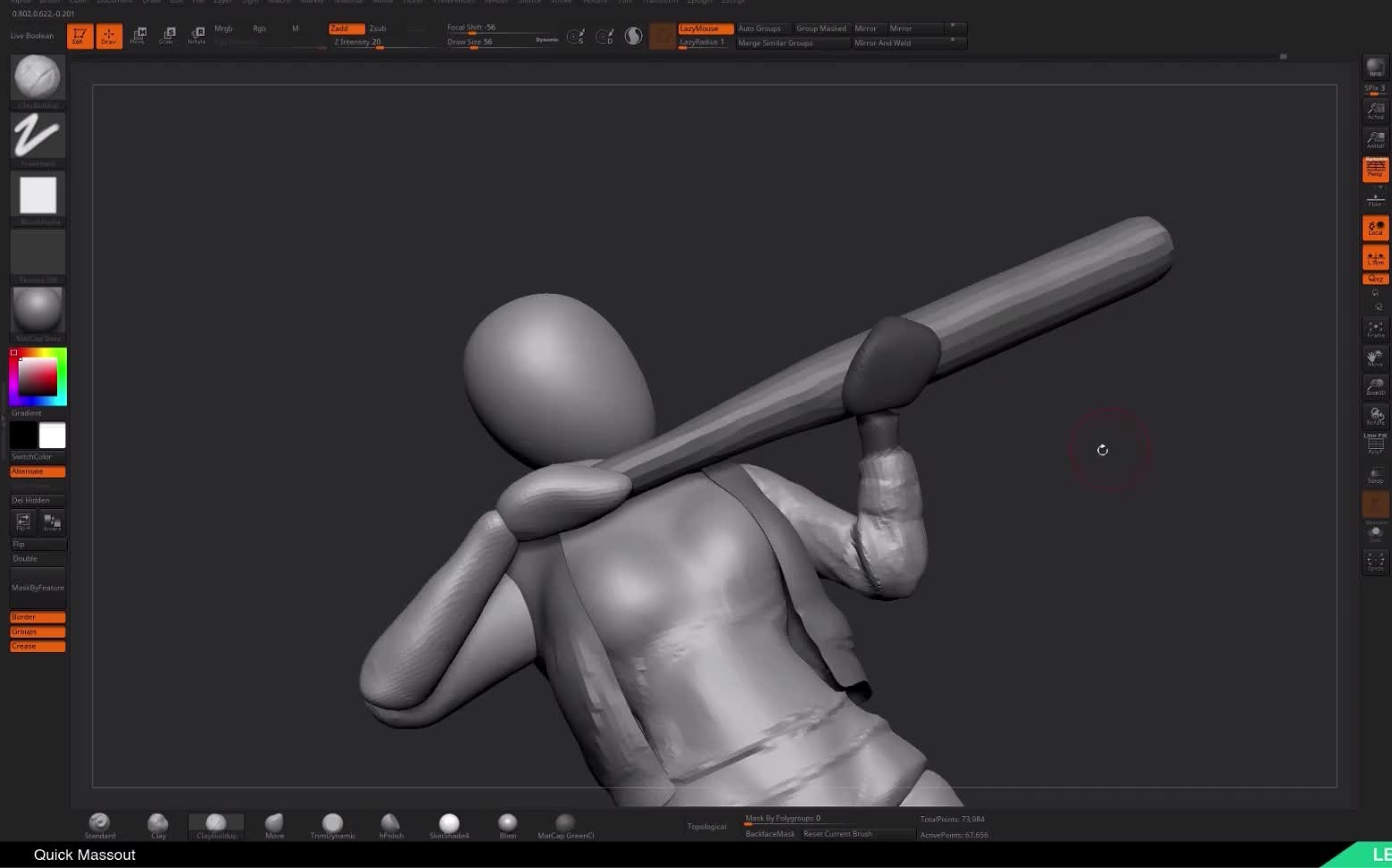Activate the Persp perspective icon on right shelf
This screenshot has width=1392, height=868.
pos(1375,168)
